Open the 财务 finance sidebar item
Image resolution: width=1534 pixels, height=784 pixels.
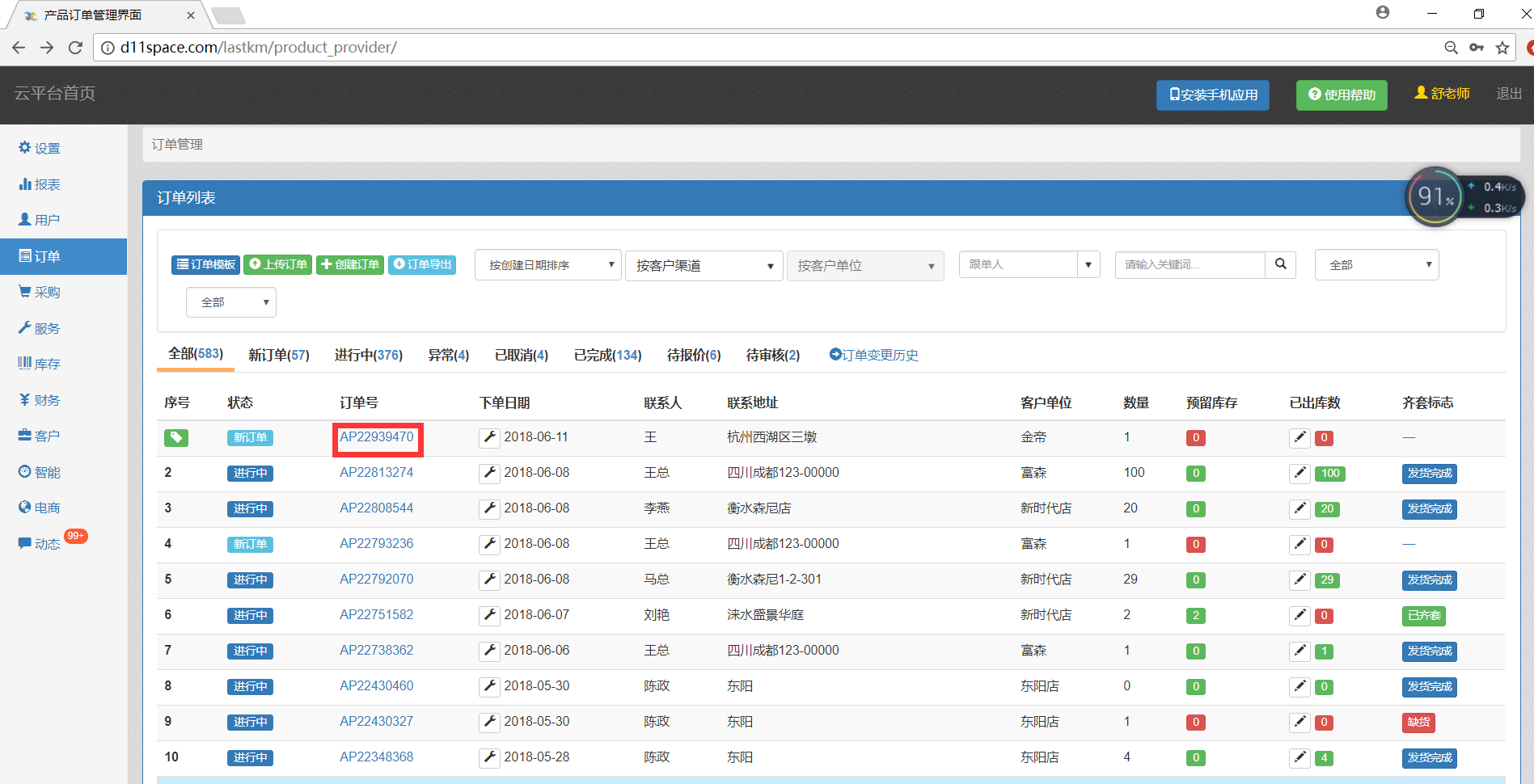click(40, 400)
